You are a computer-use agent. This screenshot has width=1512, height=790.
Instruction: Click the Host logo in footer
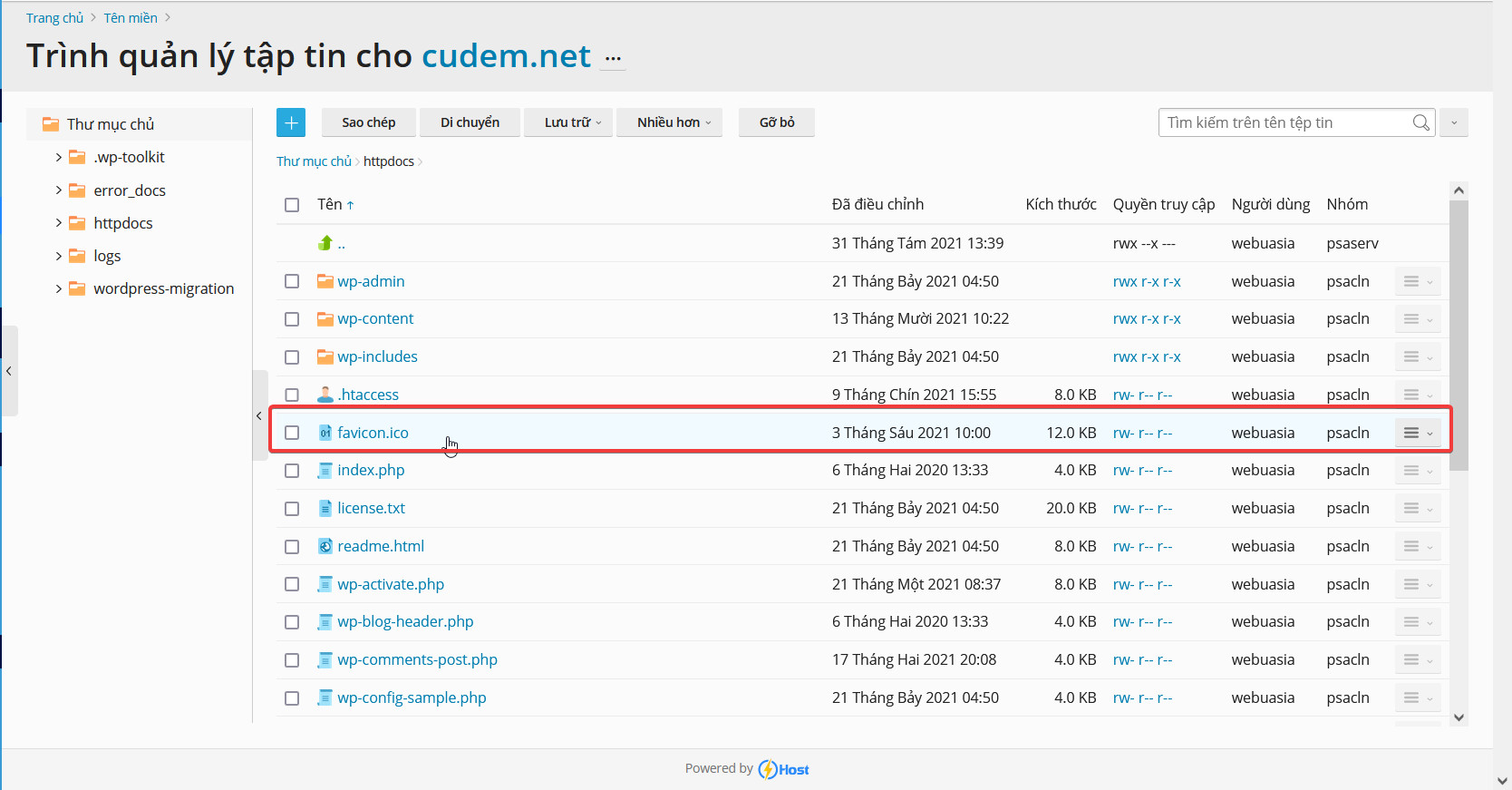pos(784,769)
